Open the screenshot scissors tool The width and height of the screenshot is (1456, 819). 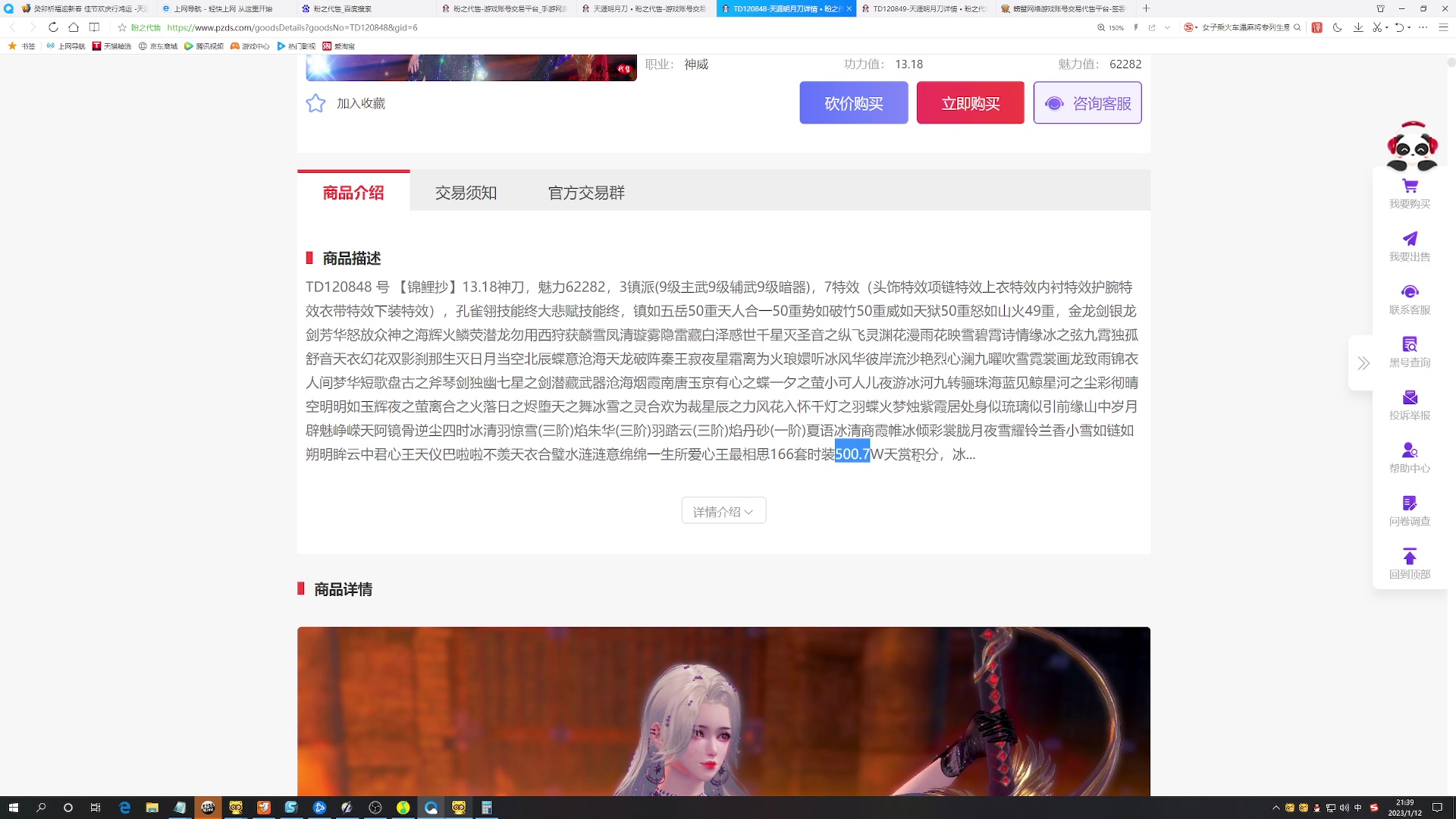1376,27
